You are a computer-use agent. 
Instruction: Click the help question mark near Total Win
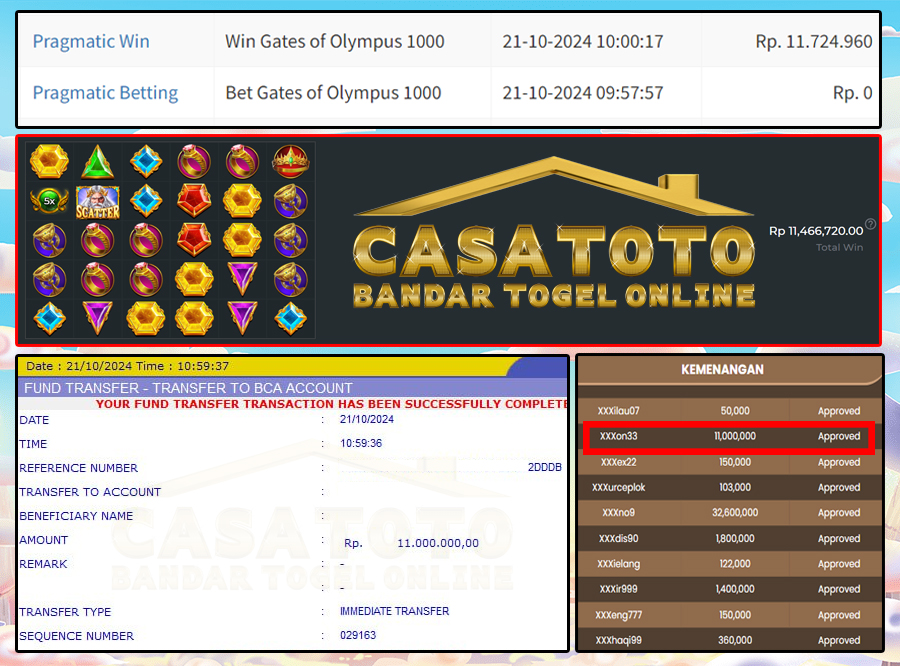coord(870,224)
